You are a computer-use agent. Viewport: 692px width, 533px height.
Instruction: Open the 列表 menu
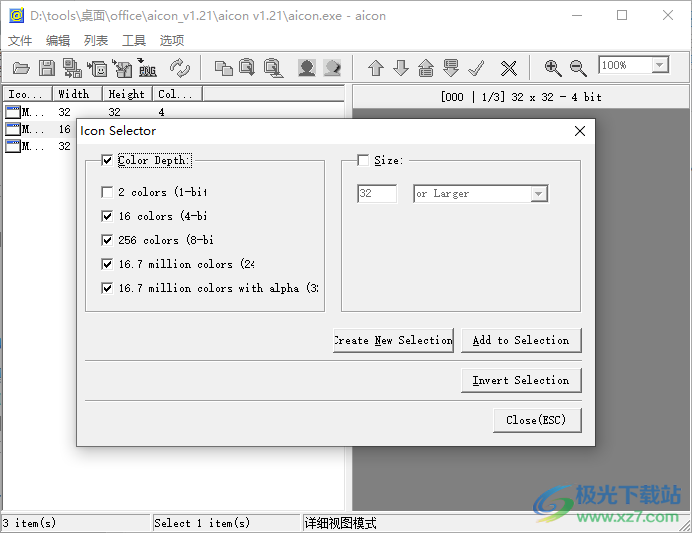96,41
